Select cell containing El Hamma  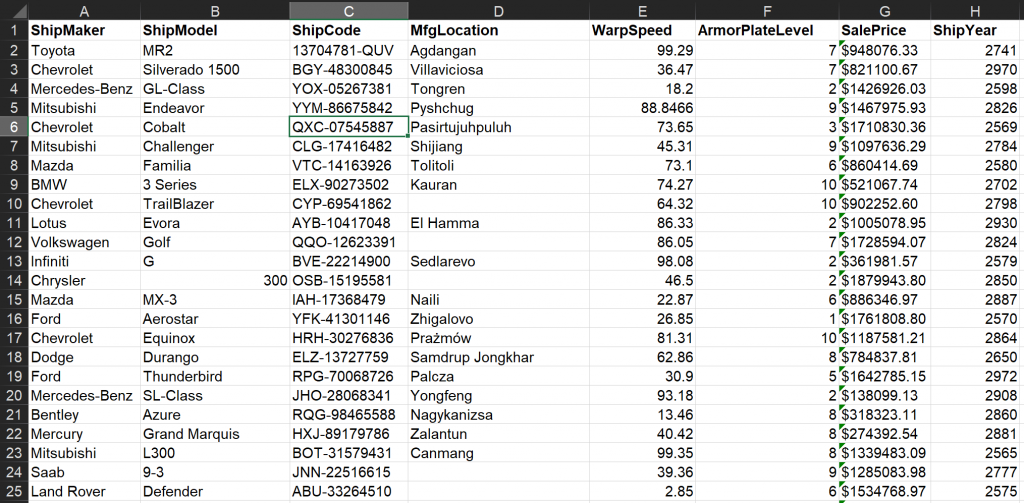499,223
